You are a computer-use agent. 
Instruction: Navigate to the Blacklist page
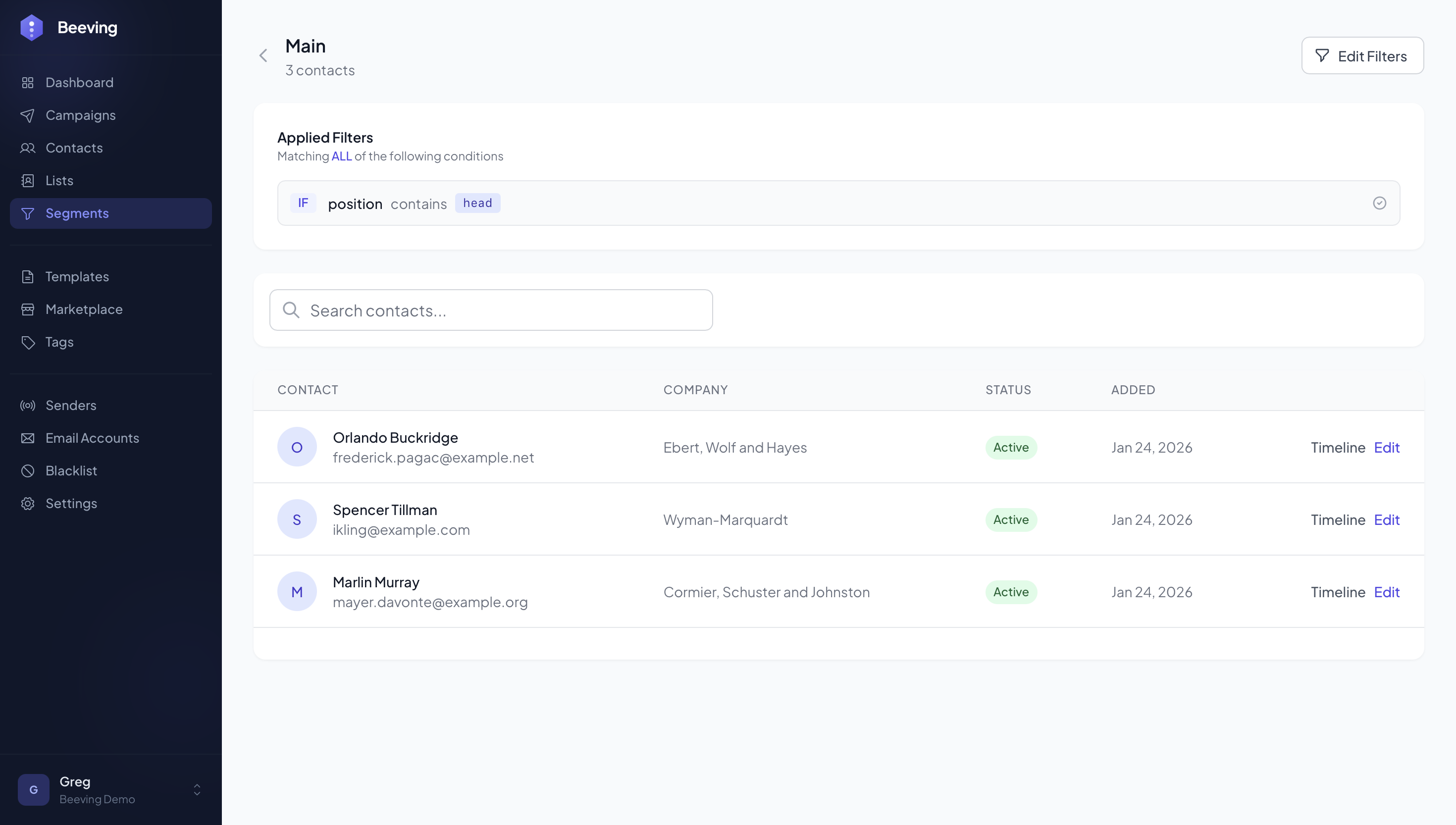click(71, 471)
